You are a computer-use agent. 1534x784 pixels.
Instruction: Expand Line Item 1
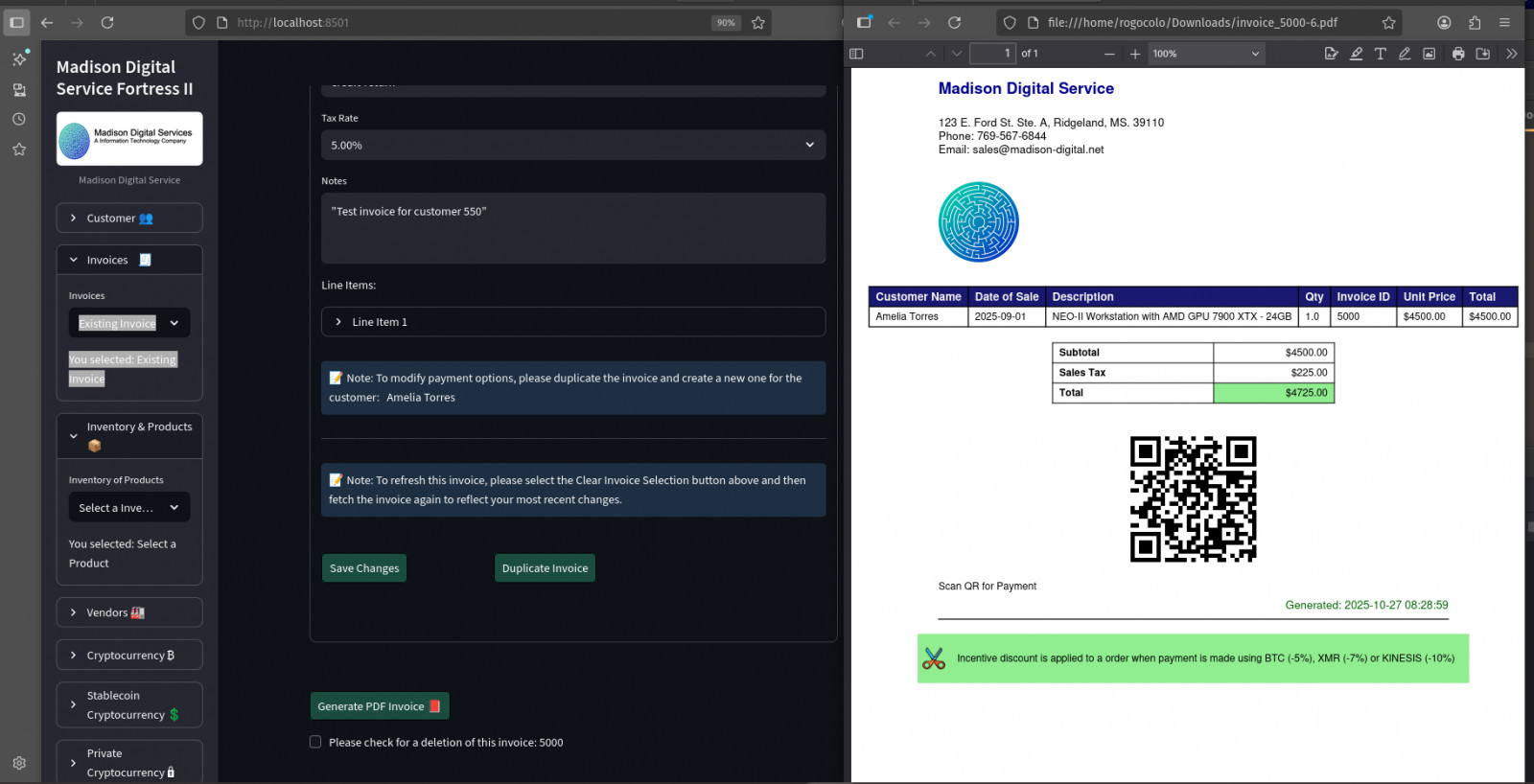[572, 322]
